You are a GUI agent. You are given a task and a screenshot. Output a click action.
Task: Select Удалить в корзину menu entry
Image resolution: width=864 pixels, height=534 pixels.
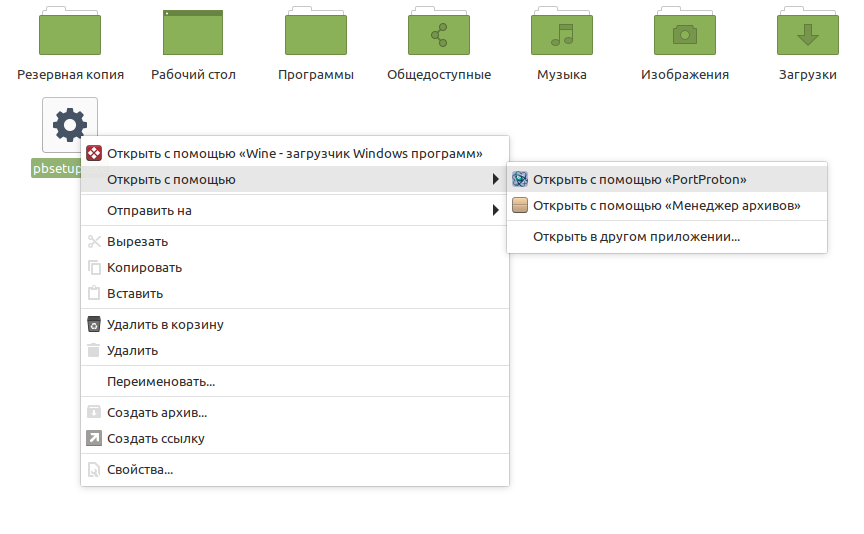coord(295,324)
